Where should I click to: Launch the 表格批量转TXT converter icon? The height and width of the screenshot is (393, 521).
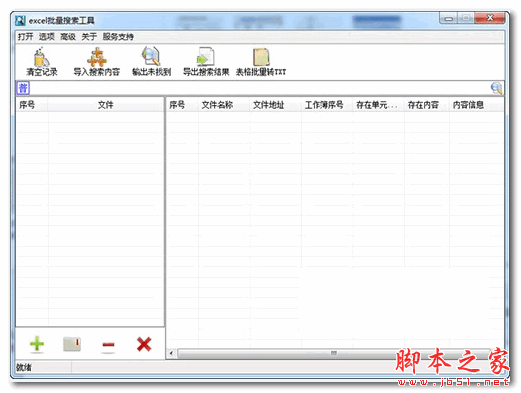click(x=261, y=57)
